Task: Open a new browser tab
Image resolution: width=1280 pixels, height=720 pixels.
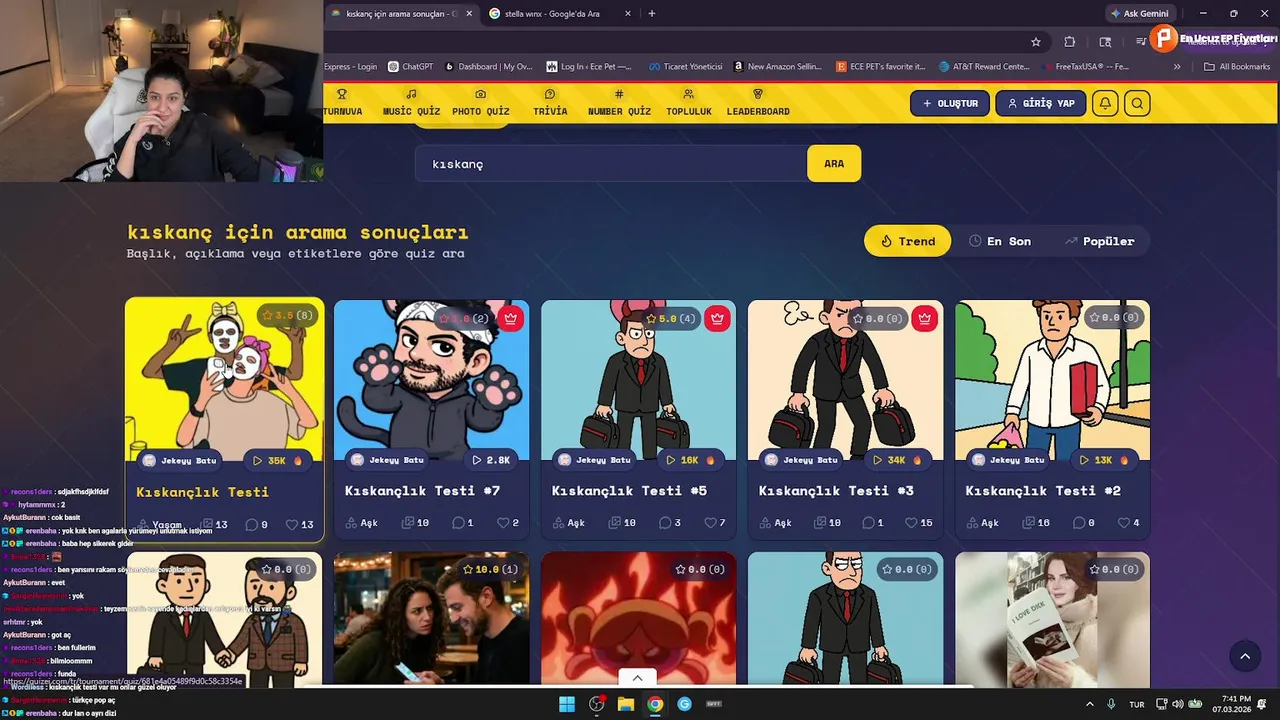Action: (652, 13)
